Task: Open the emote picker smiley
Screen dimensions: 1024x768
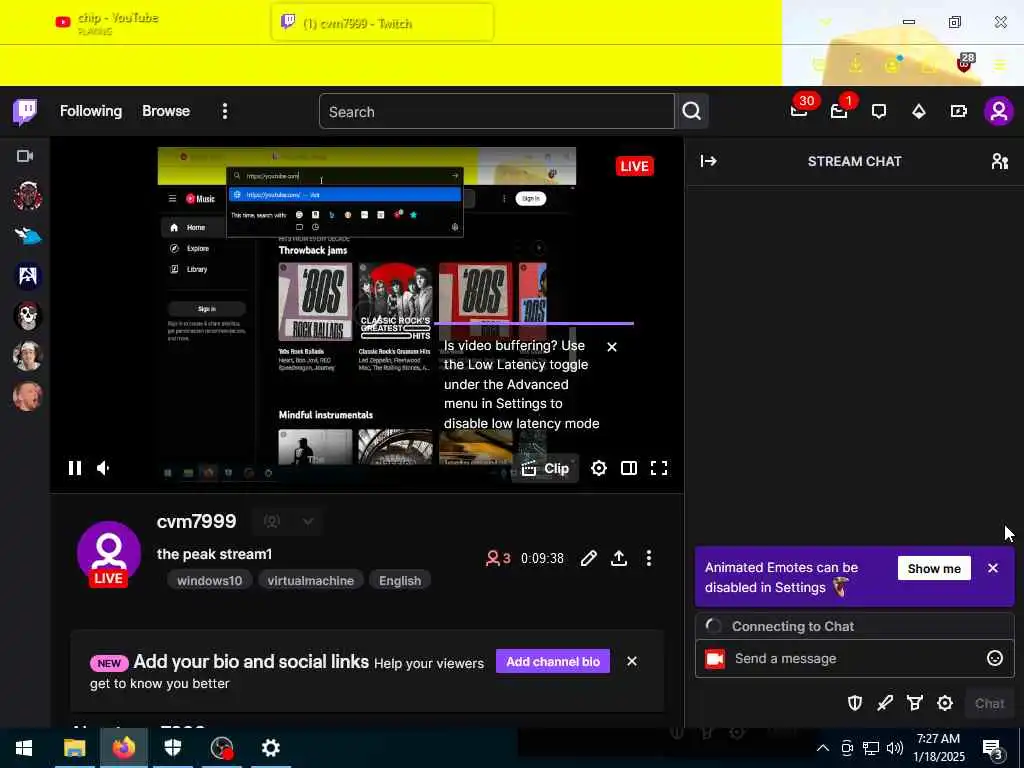Action: click(995, 658)
